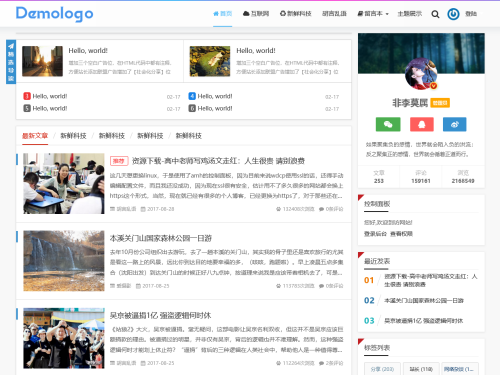Screen dimensions: 500x375
Task: Click the Hello, world! title beside sunset thumbnail
Action: coord(88,51)
